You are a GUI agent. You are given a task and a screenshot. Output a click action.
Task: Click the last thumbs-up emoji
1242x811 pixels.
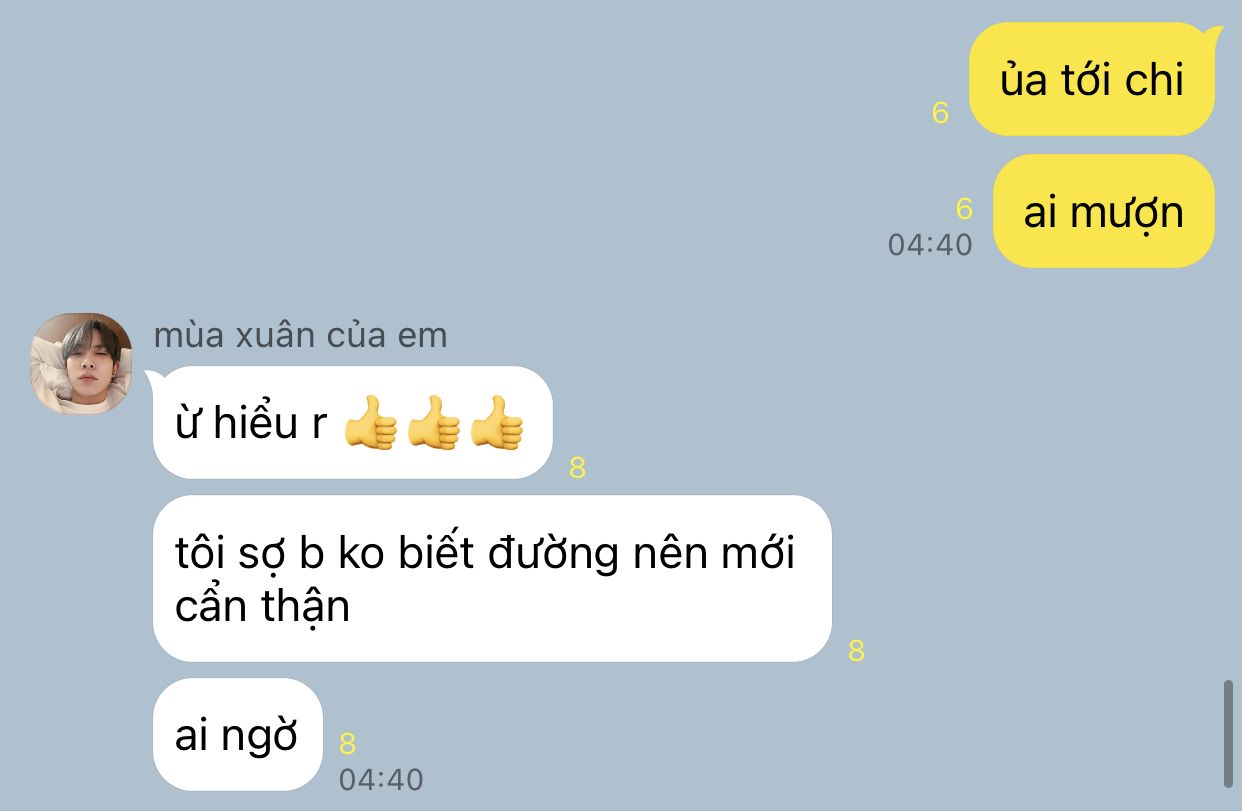click(x=497, y=421)
